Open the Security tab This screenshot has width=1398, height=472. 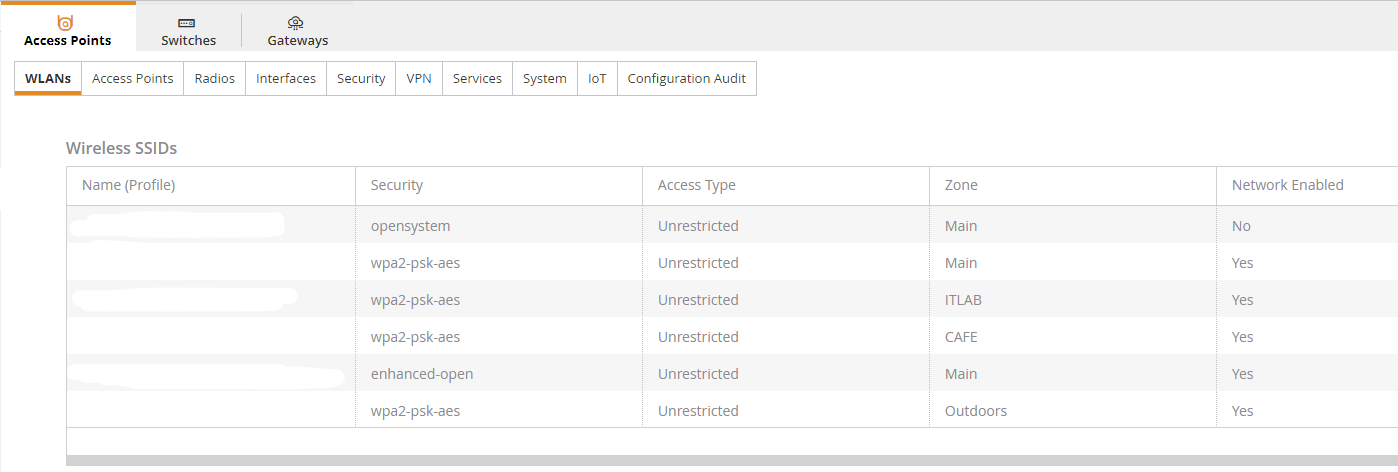click(x=361, y=78)
